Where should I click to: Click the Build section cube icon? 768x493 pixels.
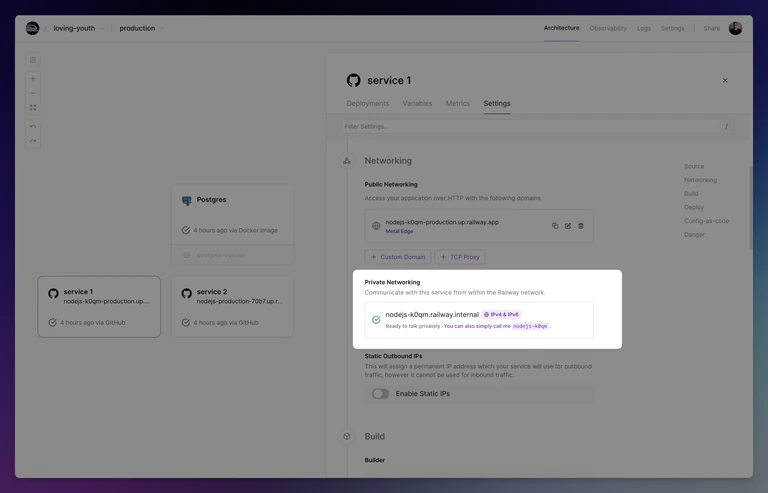(x=347, y=436)
